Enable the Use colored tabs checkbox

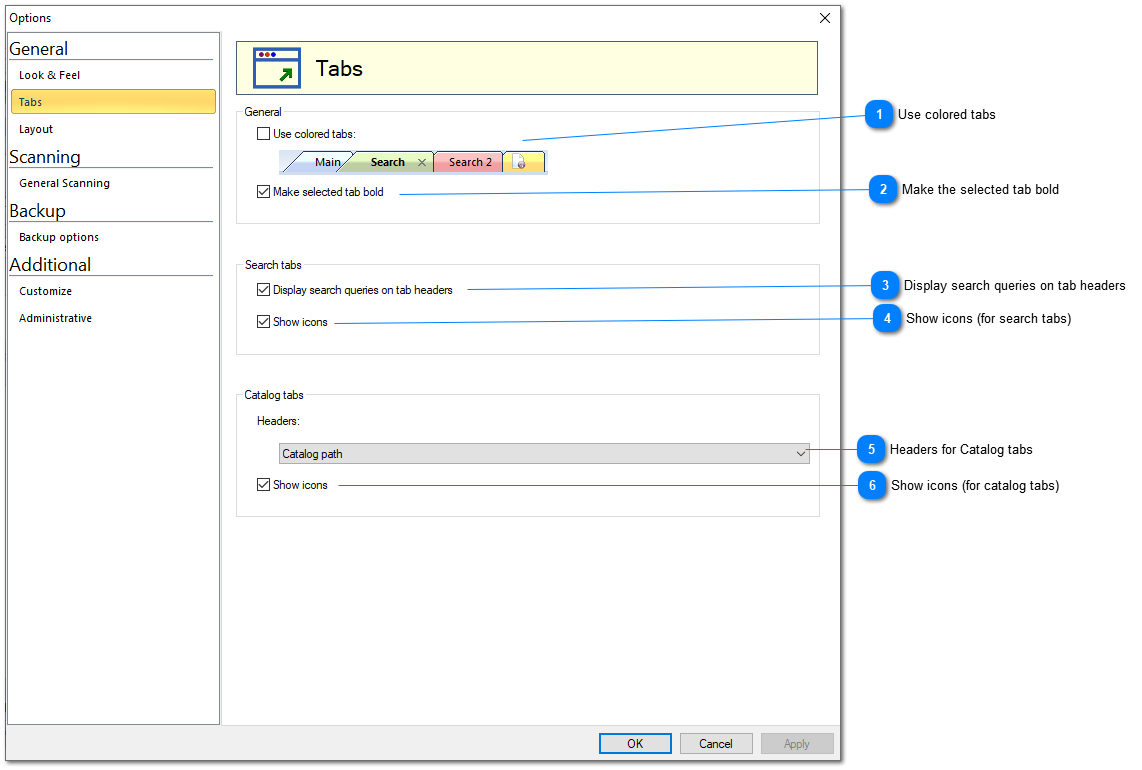pyautogui.click(x=264, y=134)
